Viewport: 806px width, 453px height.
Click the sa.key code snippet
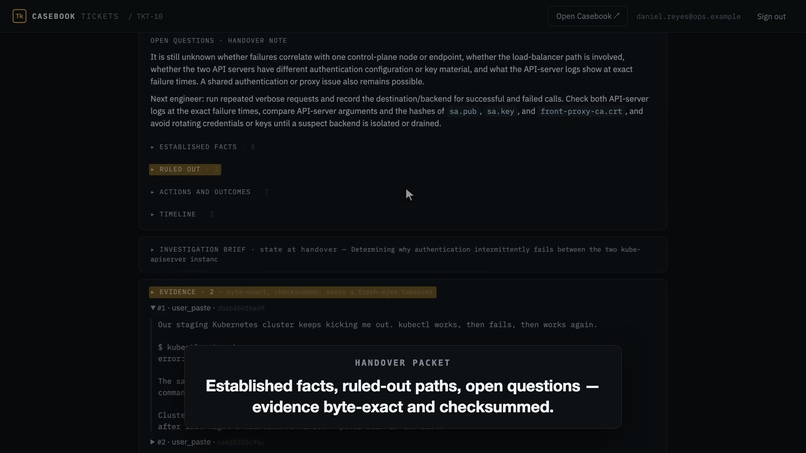500,111
